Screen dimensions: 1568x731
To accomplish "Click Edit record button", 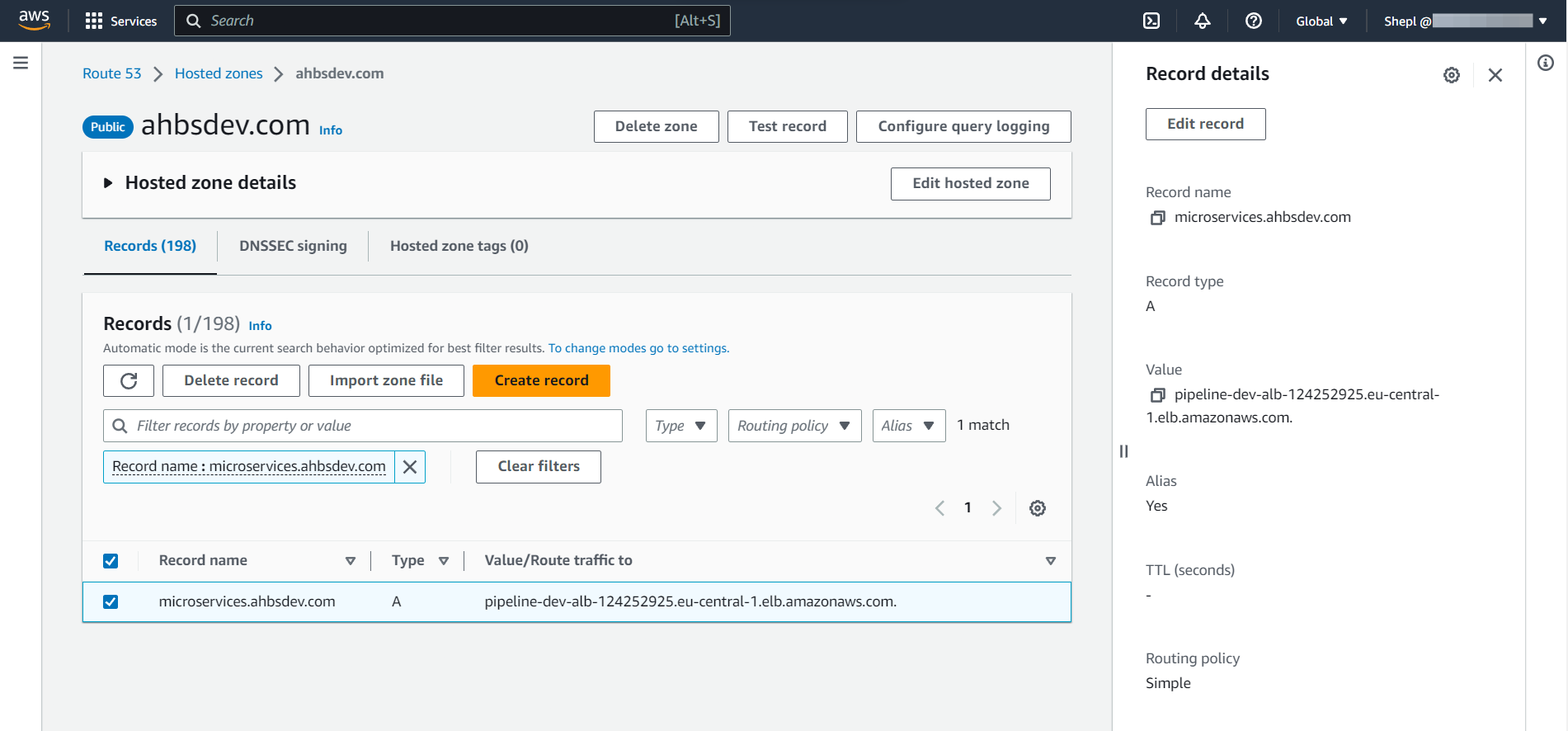I will coord(1206,124).
